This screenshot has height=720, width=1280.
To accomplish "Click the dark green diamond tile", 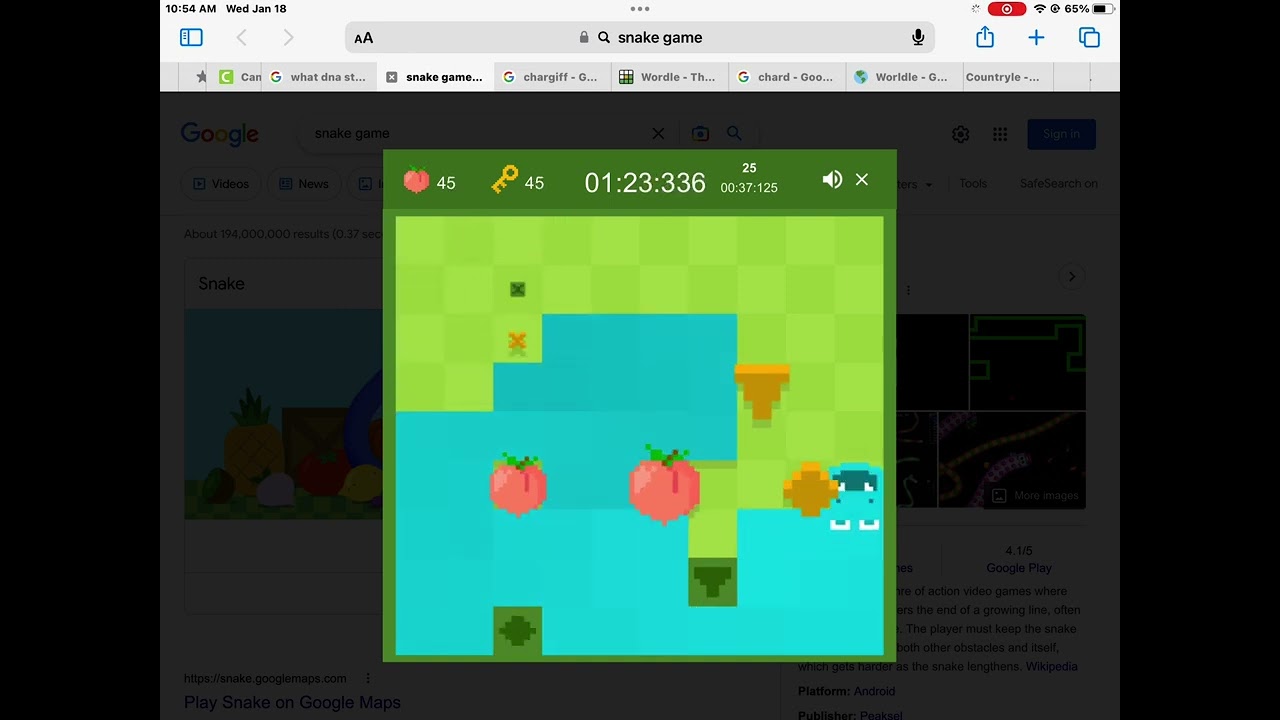I will 518,631.
